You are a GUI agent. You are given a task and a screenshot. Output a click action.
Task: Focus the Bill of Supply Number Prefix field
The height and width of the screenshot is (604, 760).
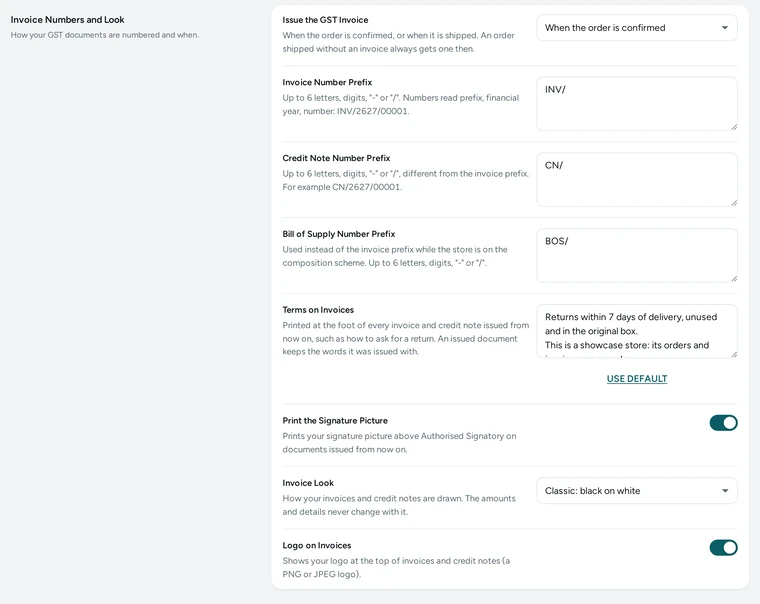click(637, 255)
